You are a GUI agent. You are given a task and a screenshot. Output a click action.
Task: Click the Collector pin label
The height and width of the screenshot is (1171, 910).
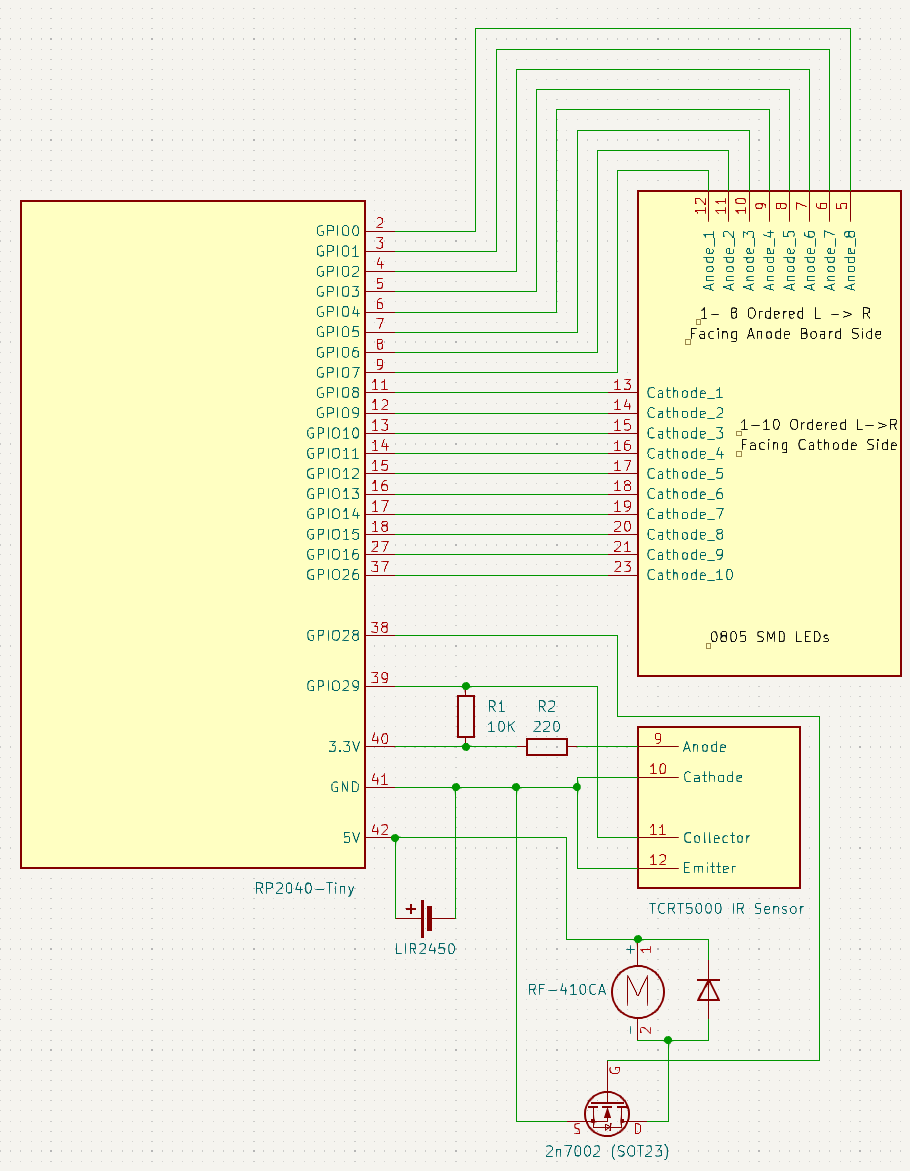click(717, 838)
